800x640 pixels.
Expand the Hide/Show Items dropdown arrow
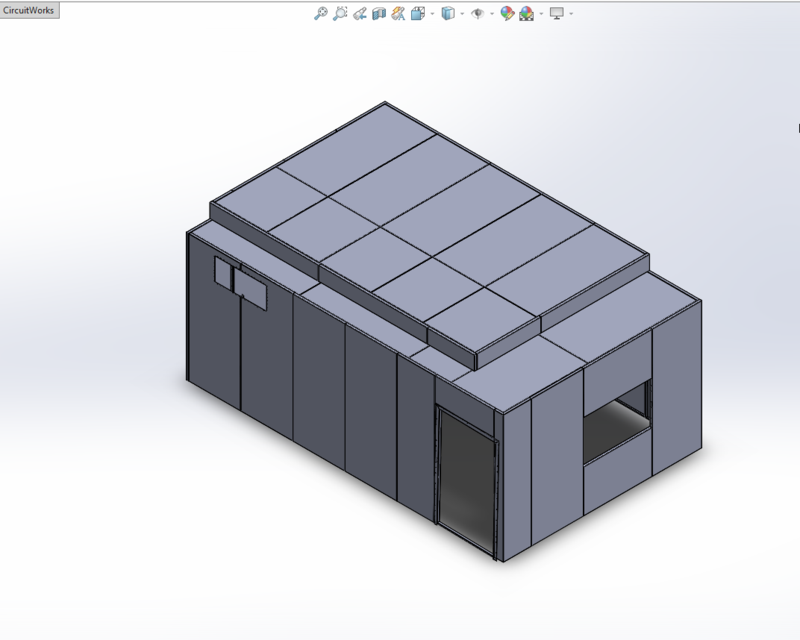491,15
